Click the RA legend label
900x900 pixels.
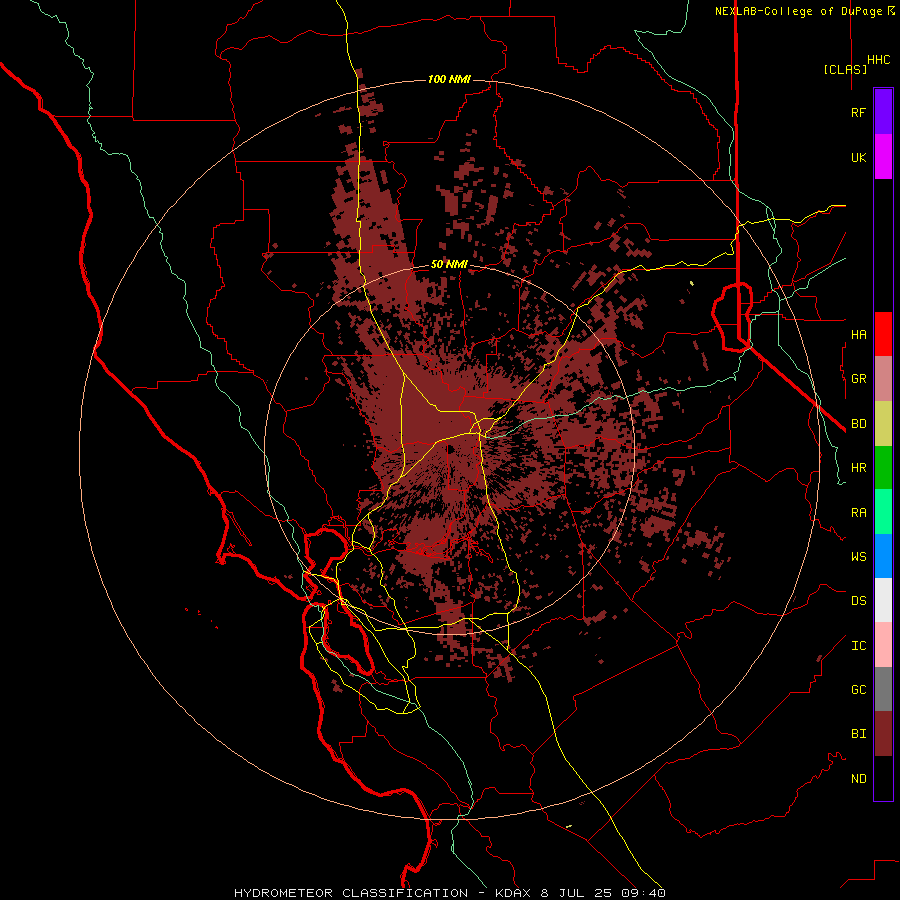click(858, 512)
